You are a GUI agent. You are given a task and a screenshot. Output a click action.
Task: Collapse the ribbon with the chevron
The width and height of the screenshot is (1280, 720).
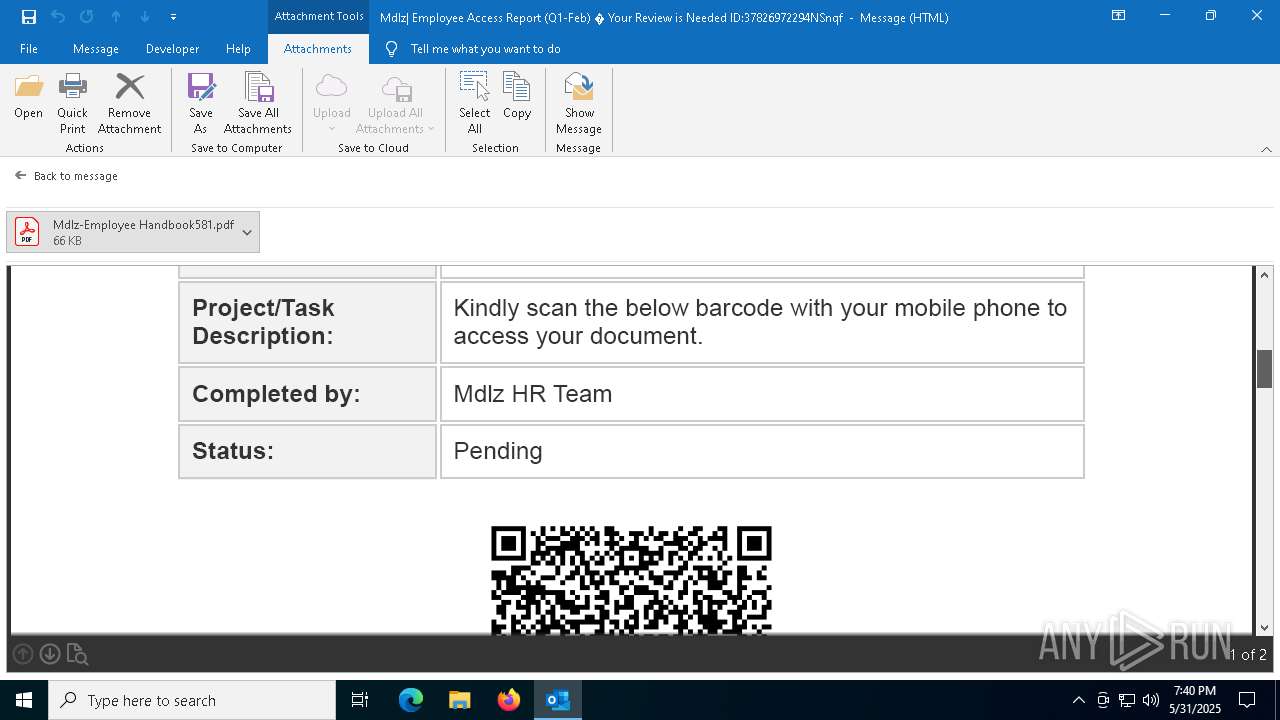[x=1266, y=149]
